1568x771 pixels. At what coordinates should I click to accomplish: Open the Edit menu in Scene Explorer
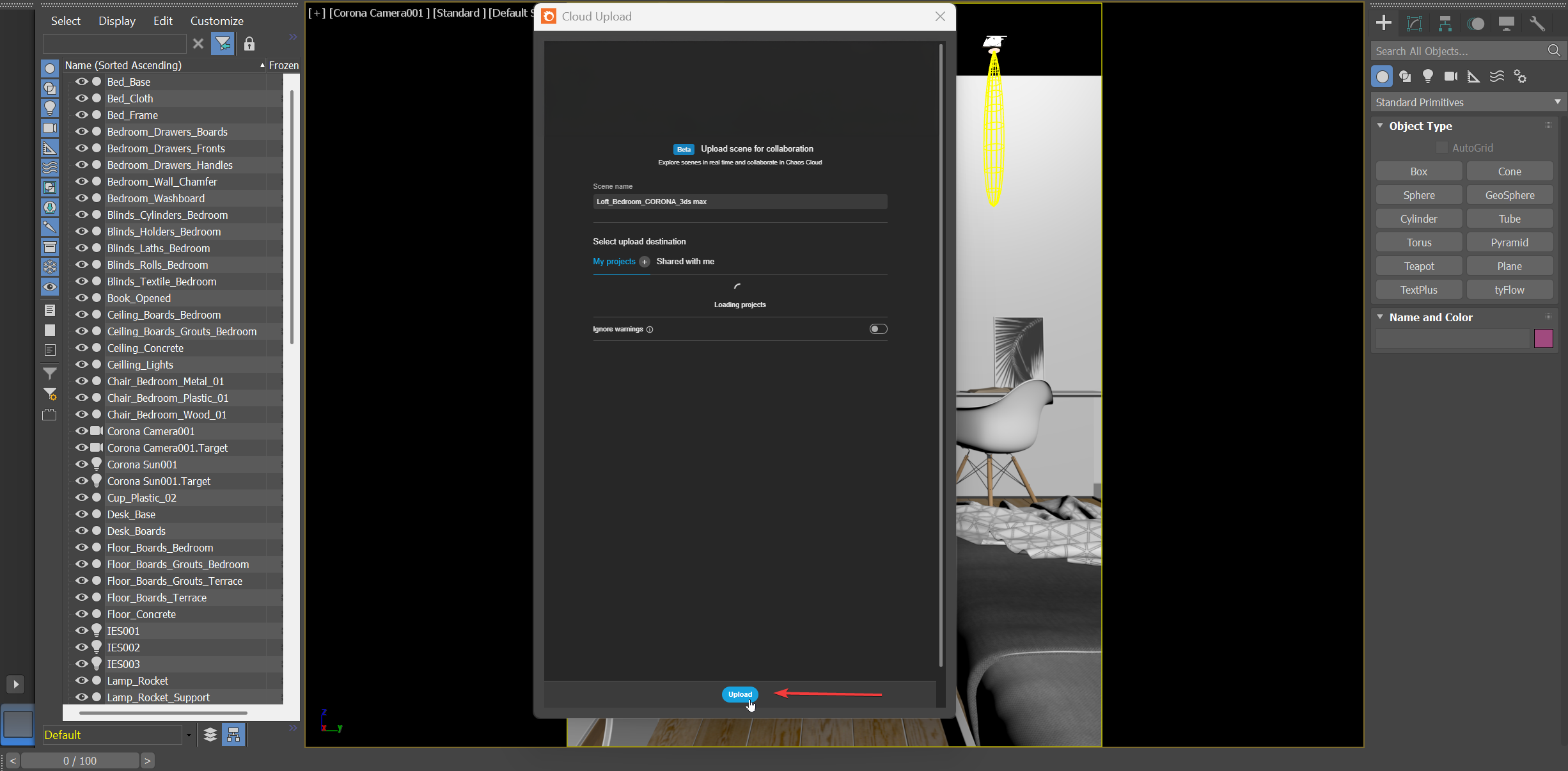[163, 21]
